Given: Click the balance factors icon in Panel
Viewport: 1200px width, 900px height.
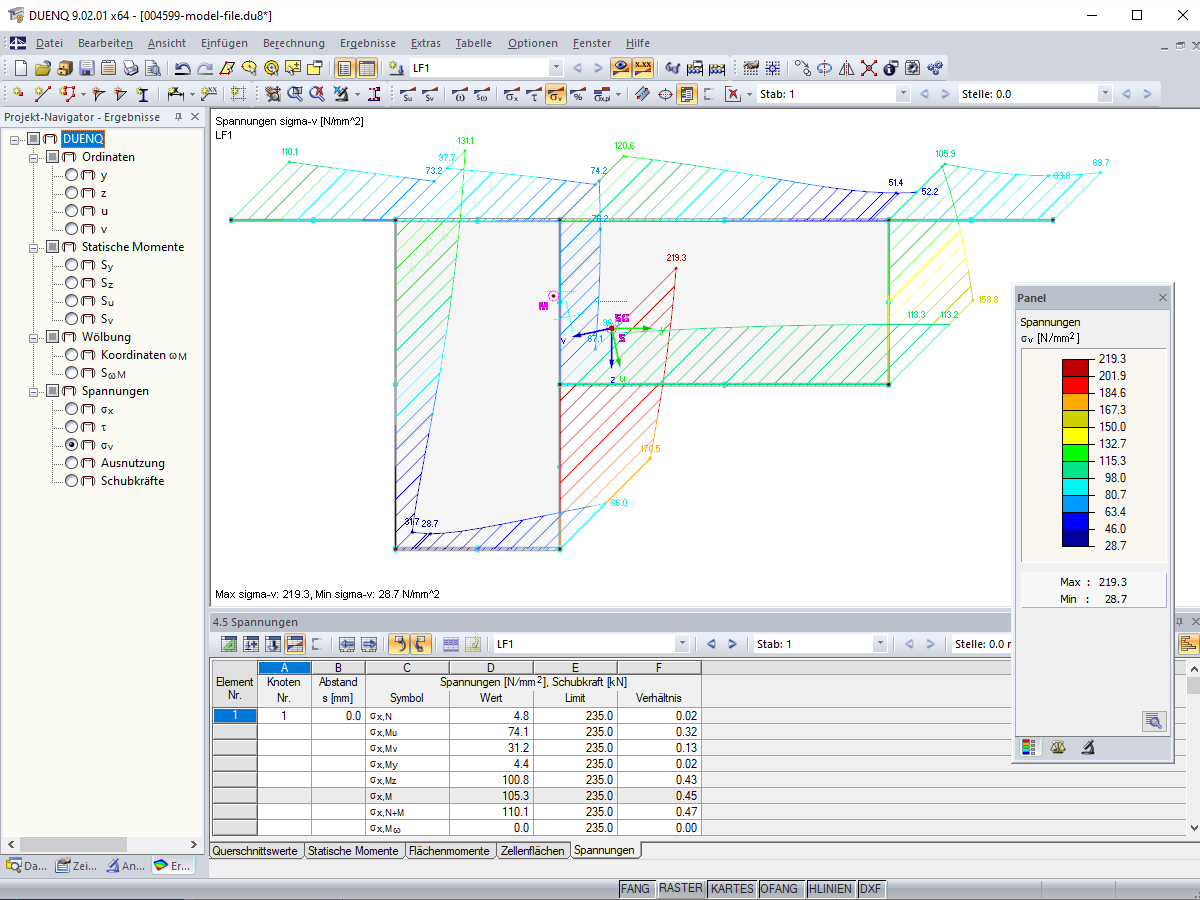Looking at the screenshot, I should point(1058,747).
